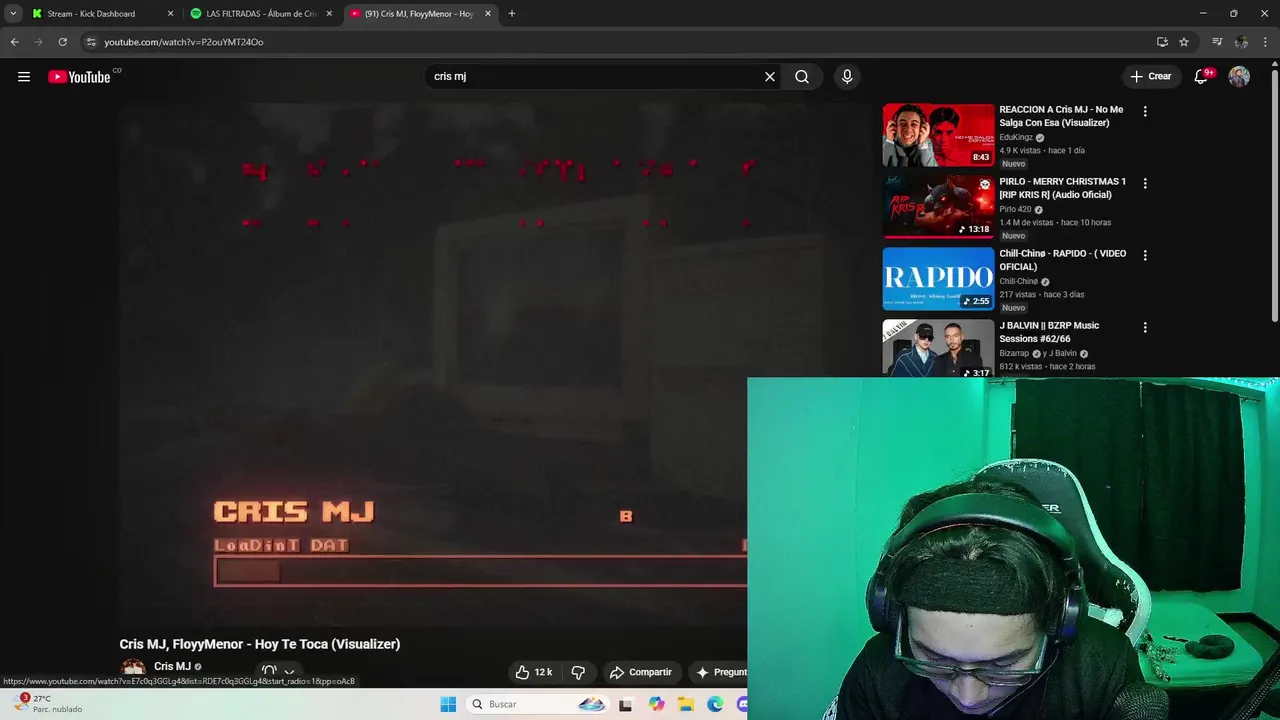The image size is (1280, 720).
Task: Close the Kick Dashboard tab
Action: tap(170, 14)
